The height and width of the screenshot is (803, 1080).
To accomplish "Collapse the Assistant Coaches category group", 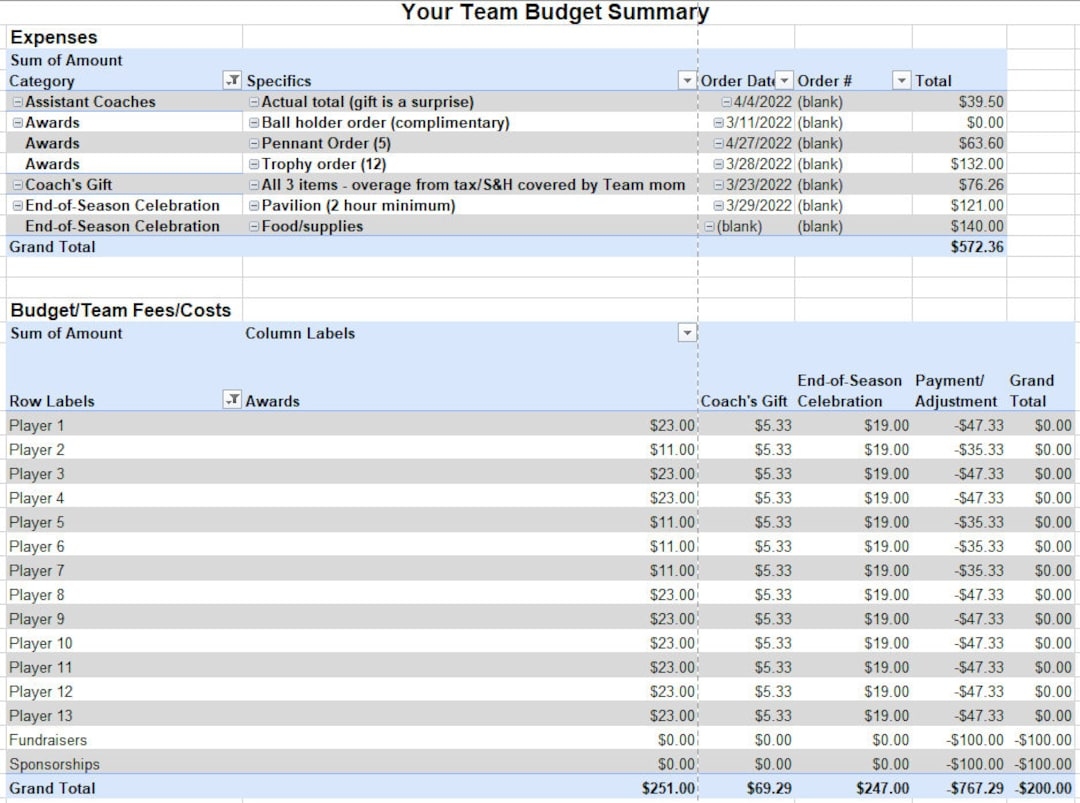I will coord(18,102).
